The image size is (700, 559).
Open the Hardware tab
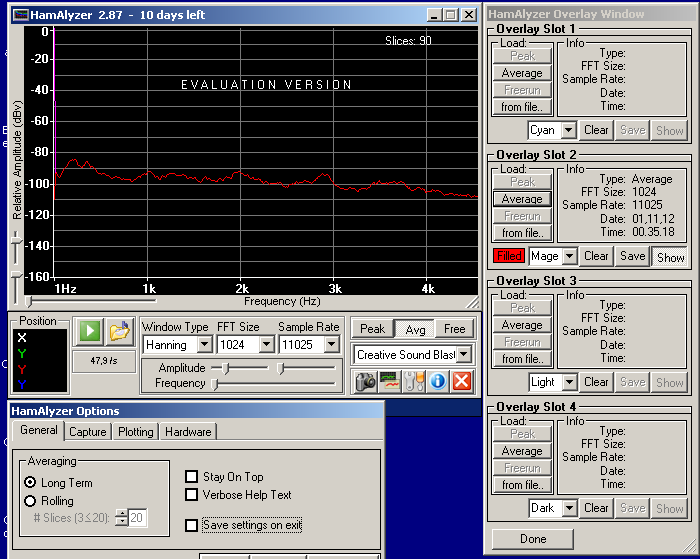(188, 432)
